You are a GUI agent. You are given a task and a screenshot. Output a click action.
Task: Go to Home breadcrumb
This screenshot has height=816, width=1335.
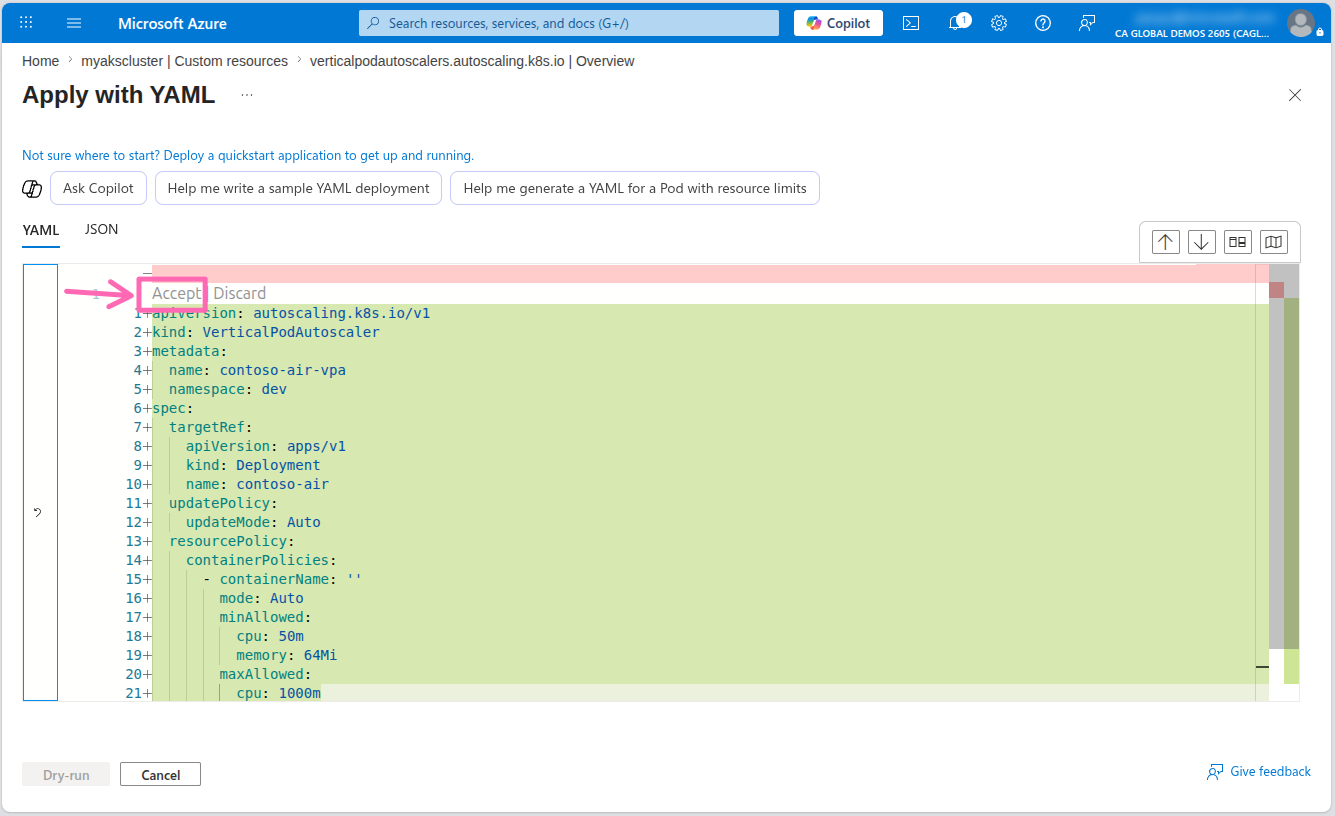click(x=41, y=61)
